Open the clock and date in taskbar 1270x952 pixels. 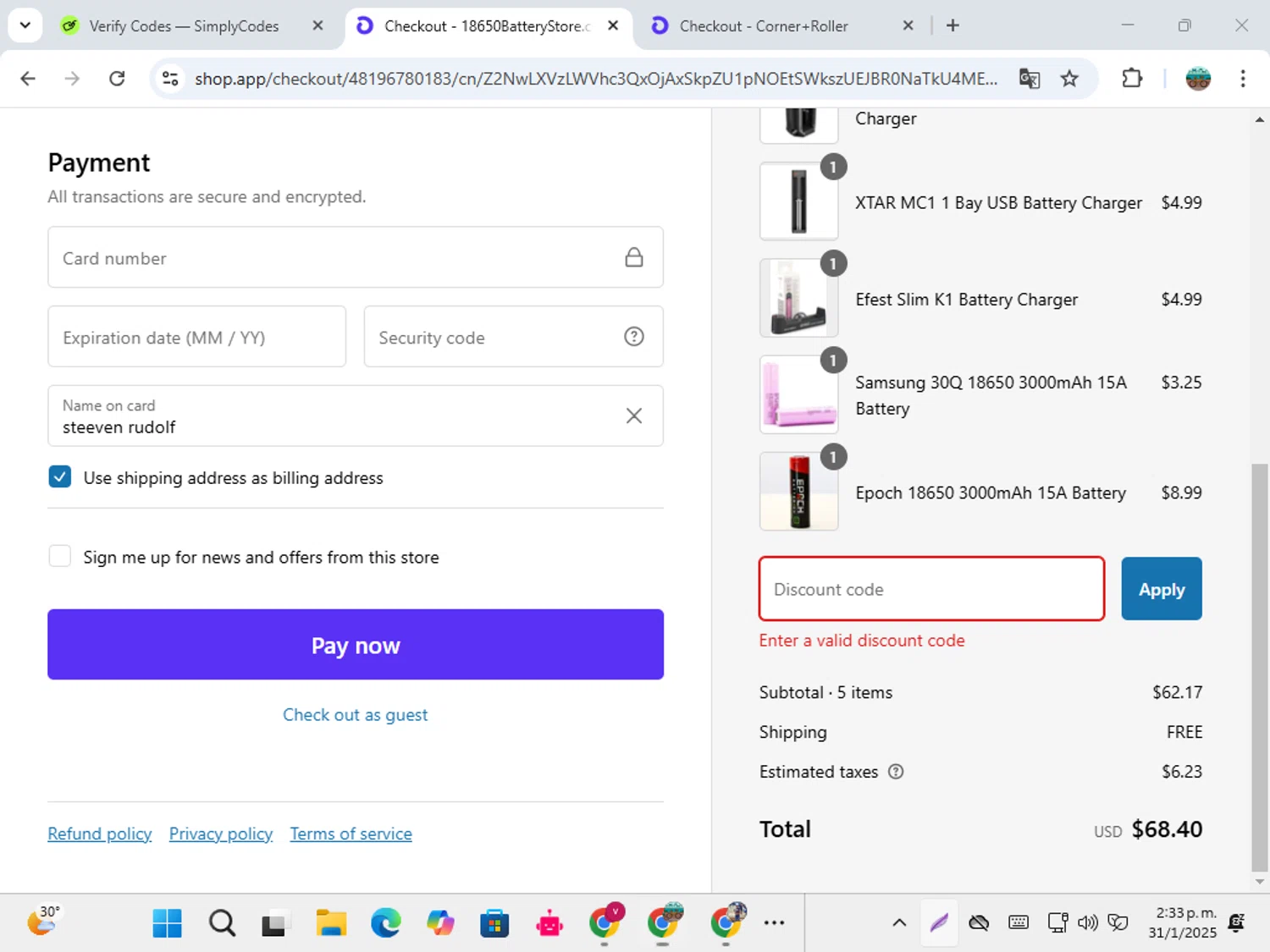point(1182,923)
